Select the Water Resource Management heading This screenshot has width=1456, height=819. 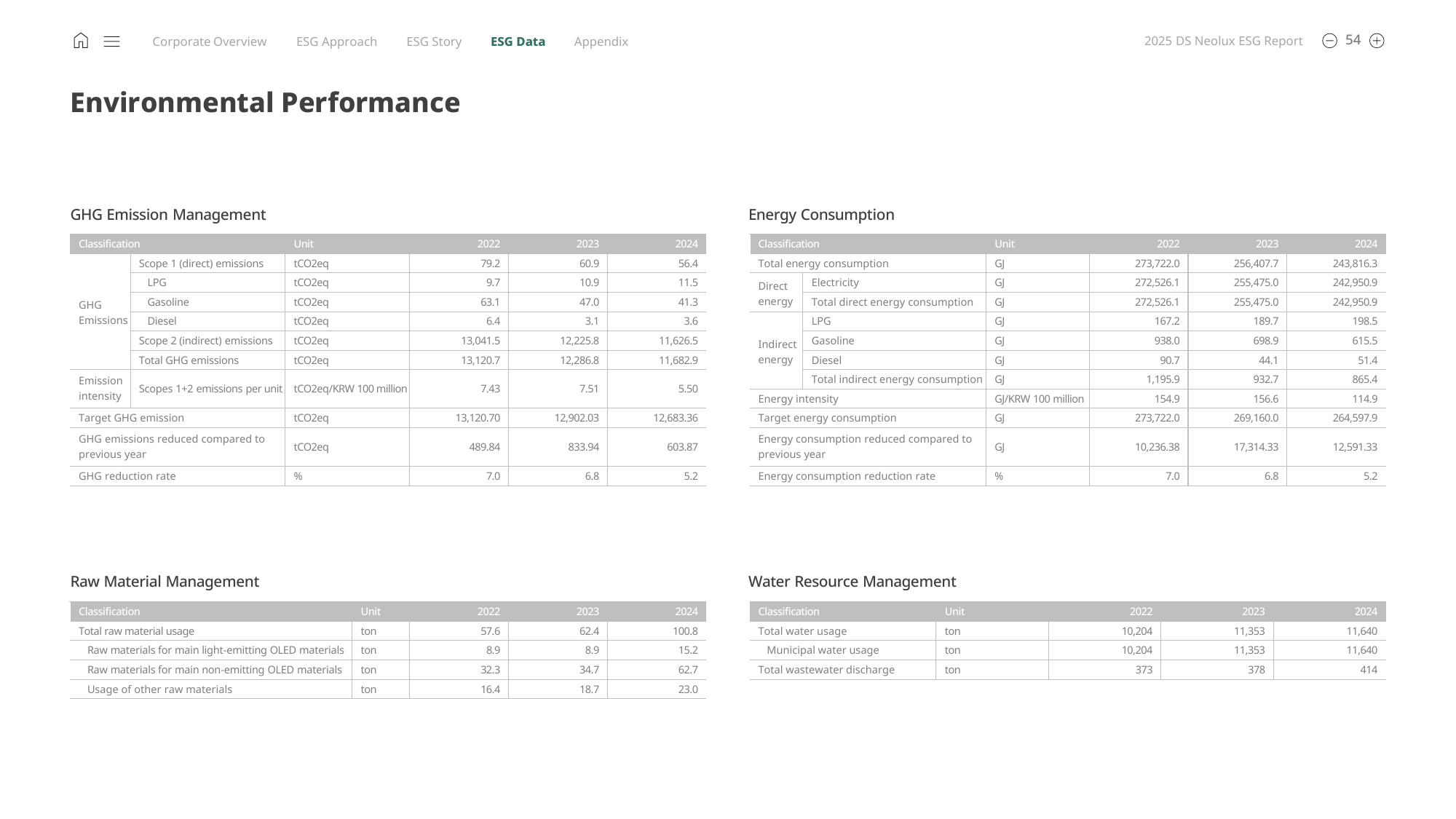[x=852, y=582]
